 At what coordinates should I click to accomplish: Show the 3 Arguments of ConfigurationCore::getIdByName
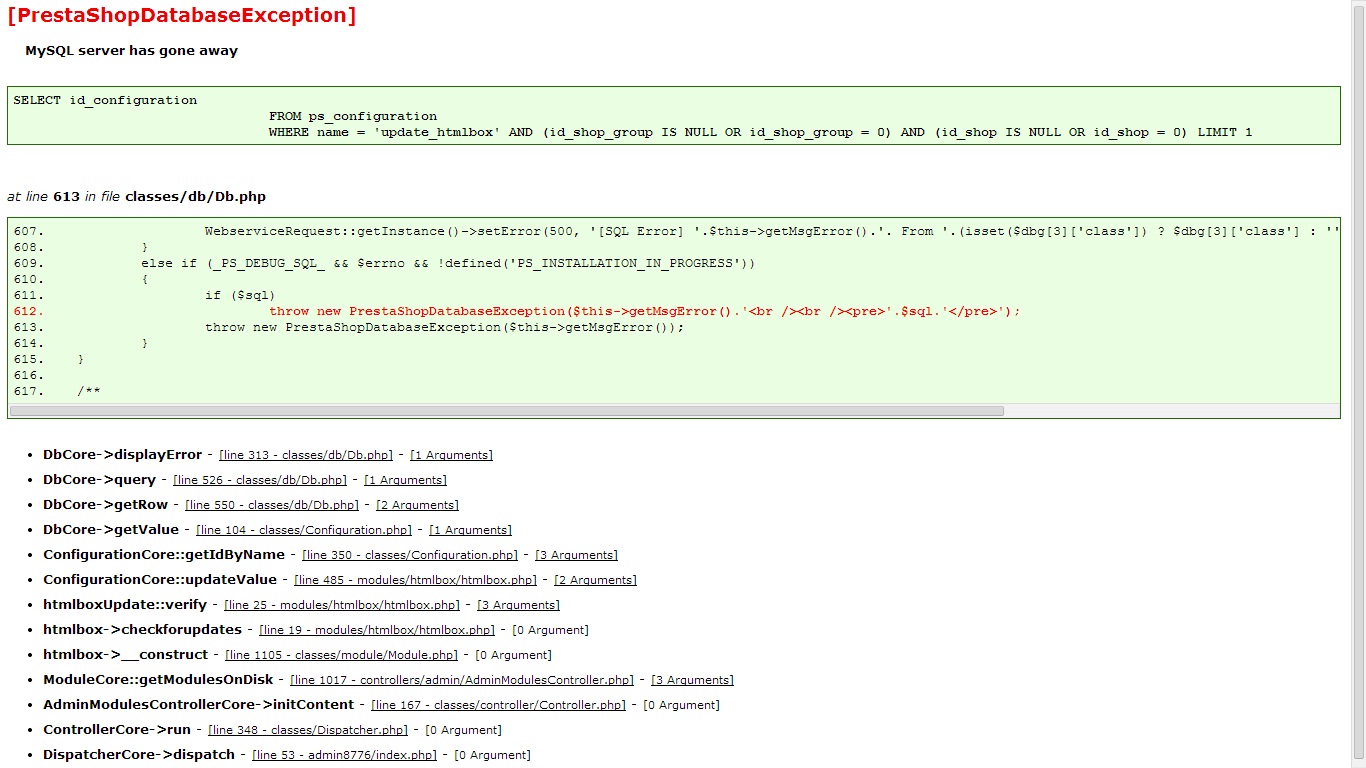(576, 555)
